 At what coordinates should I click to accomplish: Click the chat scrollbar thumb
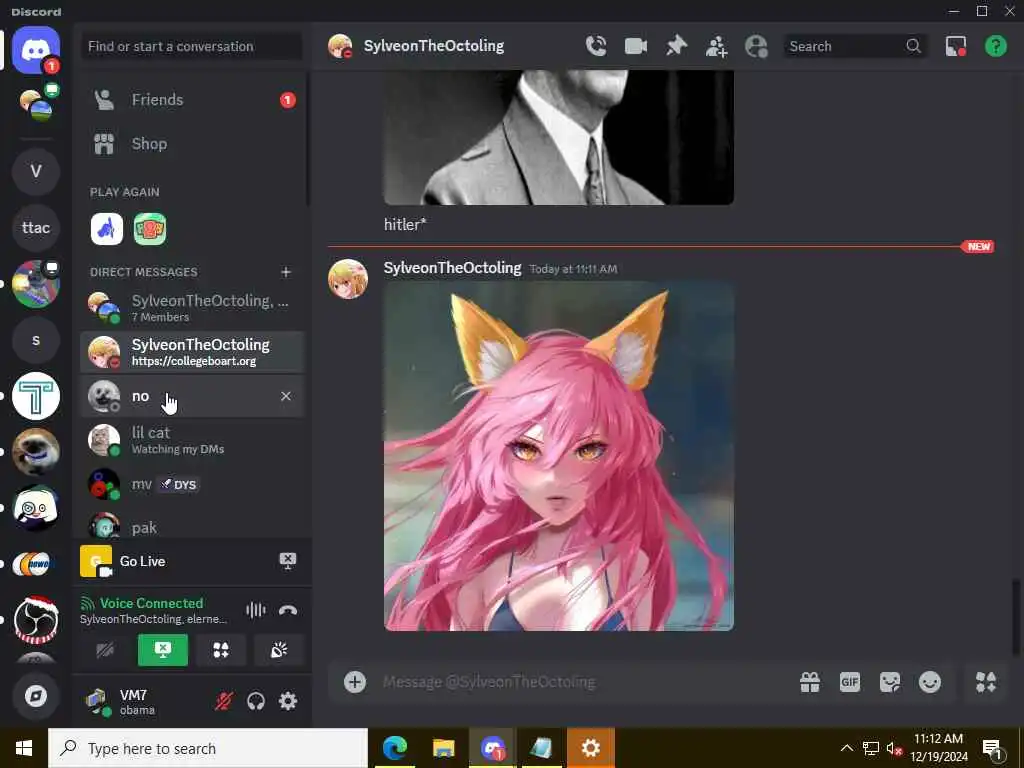[x=1016, y=616]
